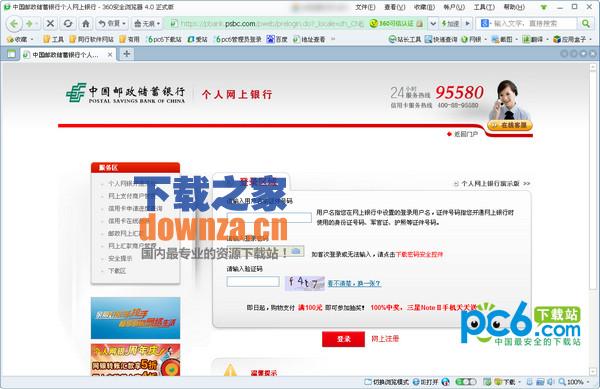Click the 站长工具 extension button
Image resolution: width=600 pixels, height=389 pixels.
point(404,39)
